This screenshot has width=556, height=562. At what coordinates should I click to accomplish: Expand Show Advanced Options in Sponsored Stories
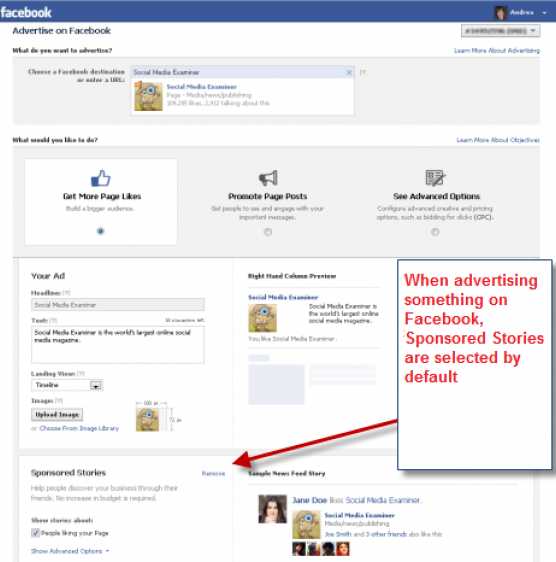click(70, 551)
